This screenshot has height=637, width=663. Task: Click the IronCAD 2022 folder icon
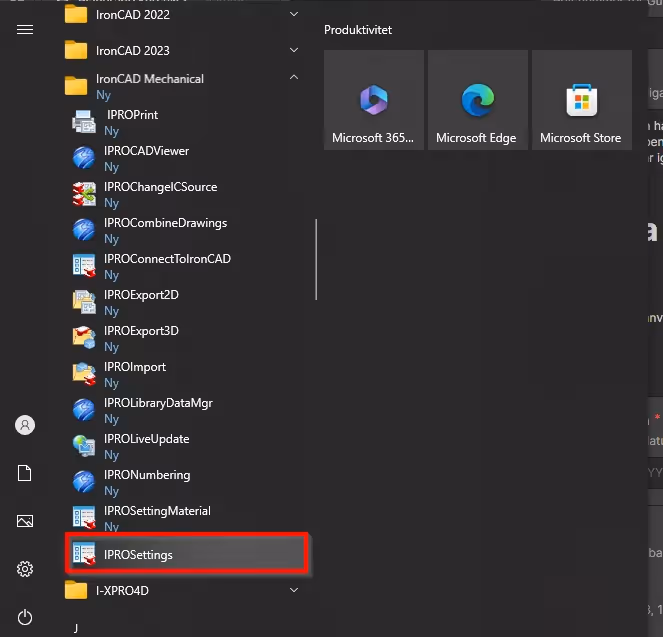76,14
